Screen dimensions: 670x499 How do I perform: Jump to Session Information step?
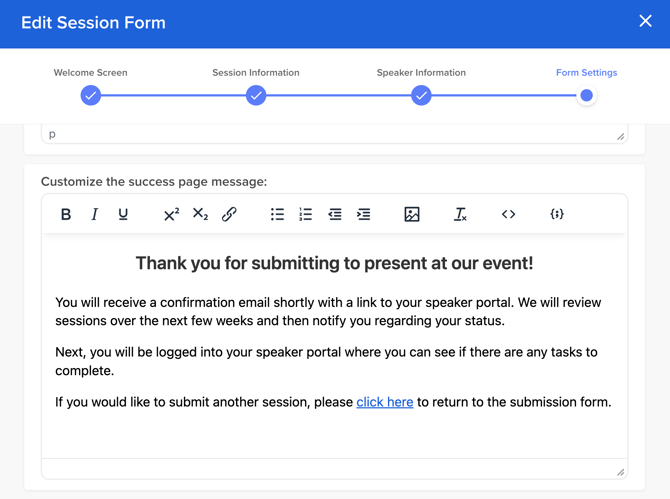[x=256, y=95]
